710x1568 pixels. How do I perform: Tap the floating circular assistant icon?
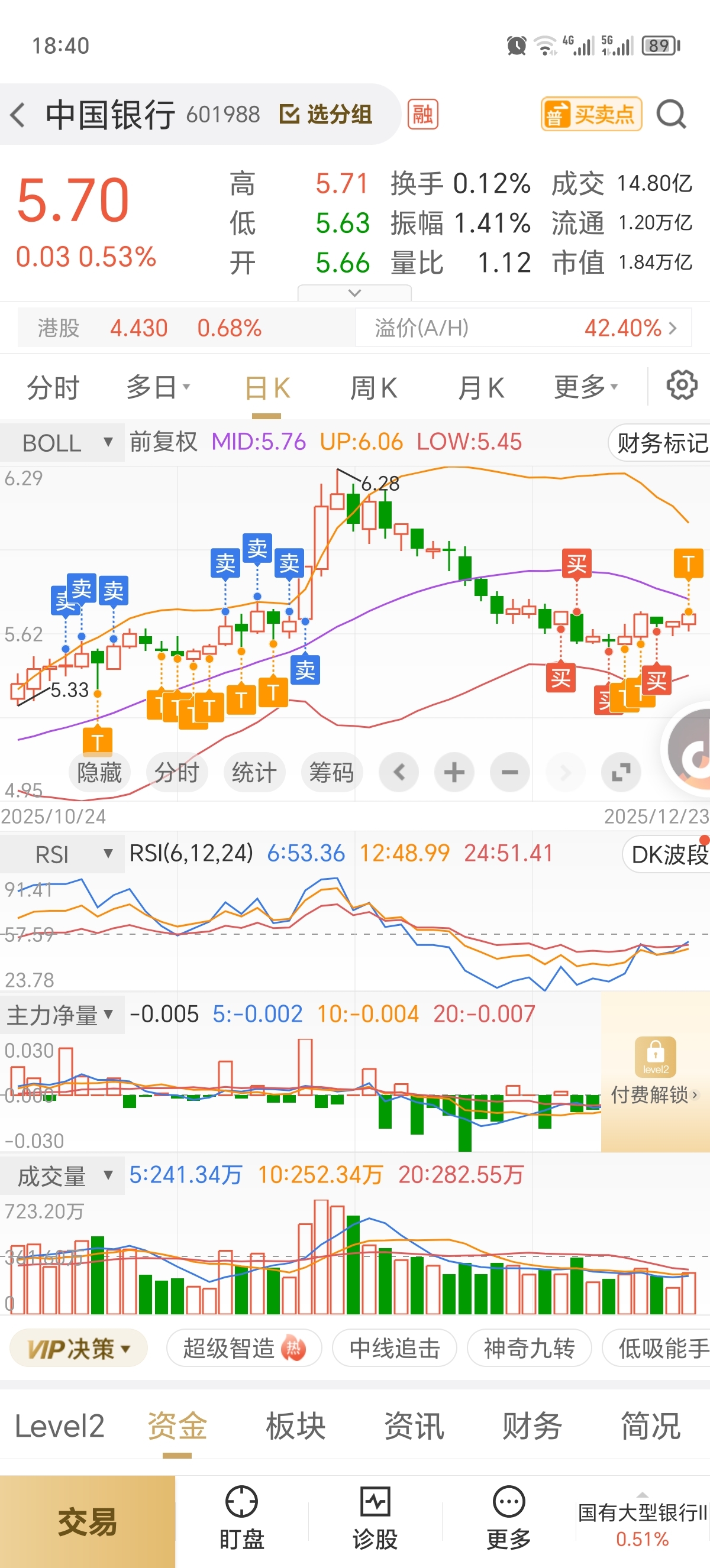point(688,750)
